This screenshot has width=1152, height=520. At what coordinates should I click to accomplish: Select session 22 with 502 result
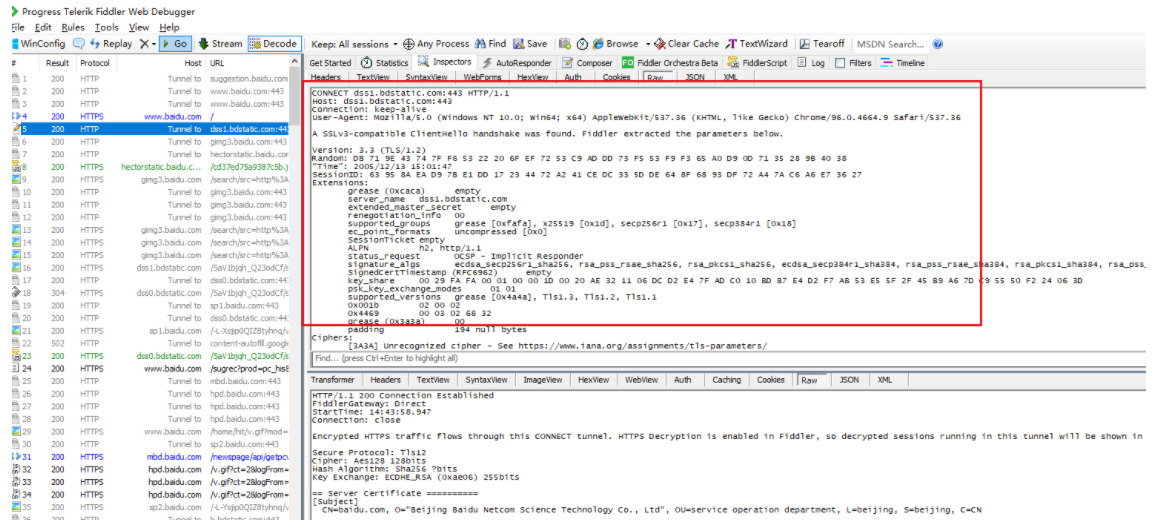click(x=151, y=343)
